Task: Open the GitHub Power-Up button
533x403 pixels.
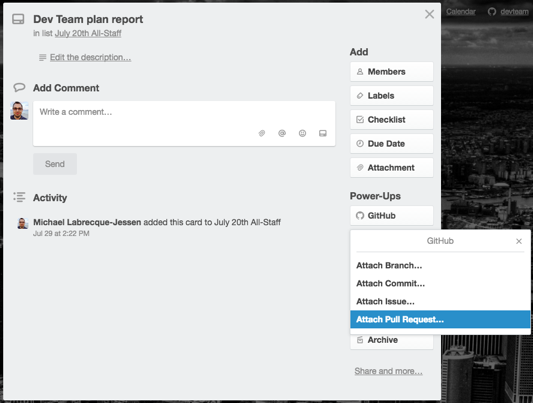Action: [392, 215]
